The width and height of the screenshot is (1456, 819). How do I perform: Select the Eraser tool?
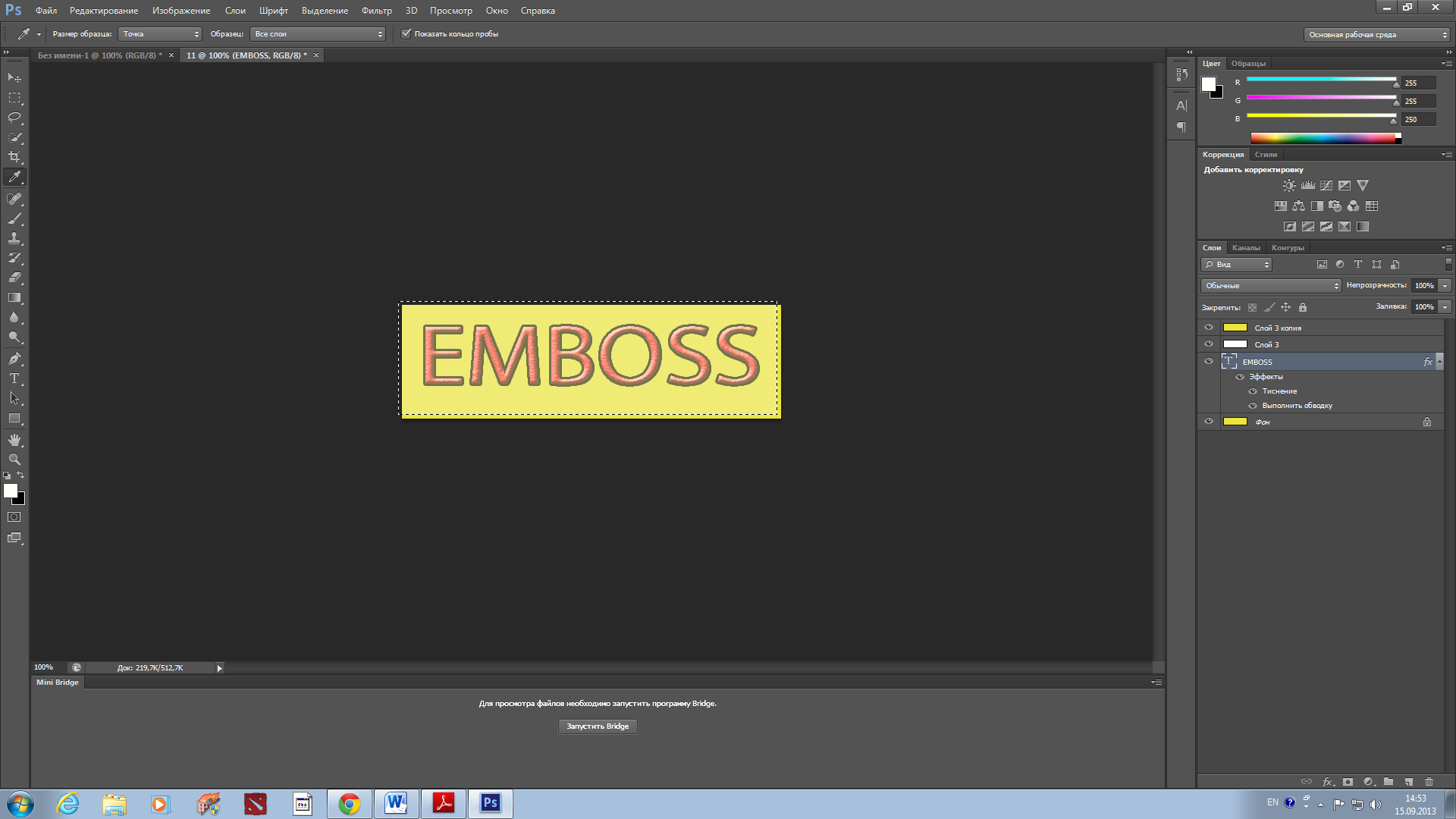click(x=14, y=278)
